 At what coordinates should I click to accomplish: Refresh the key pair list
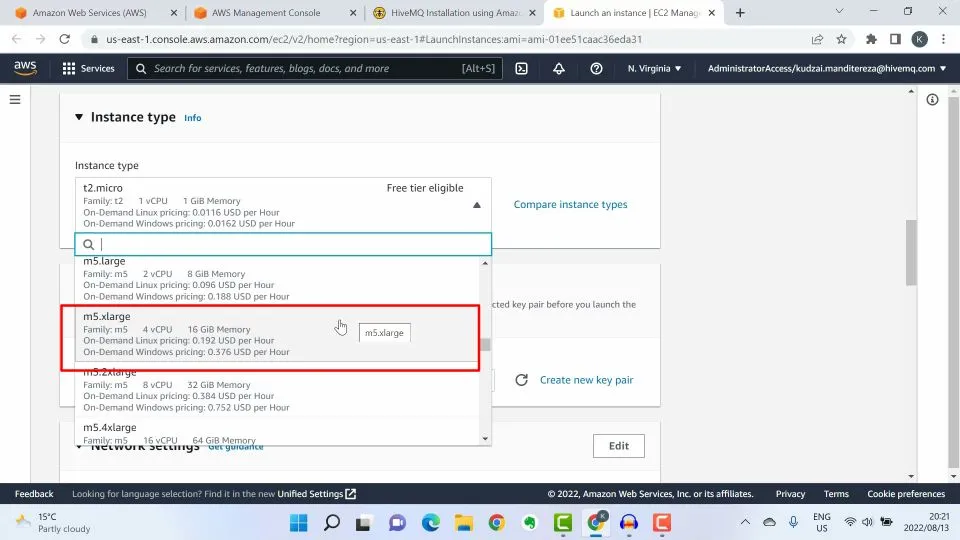click(x=521, y=380)
